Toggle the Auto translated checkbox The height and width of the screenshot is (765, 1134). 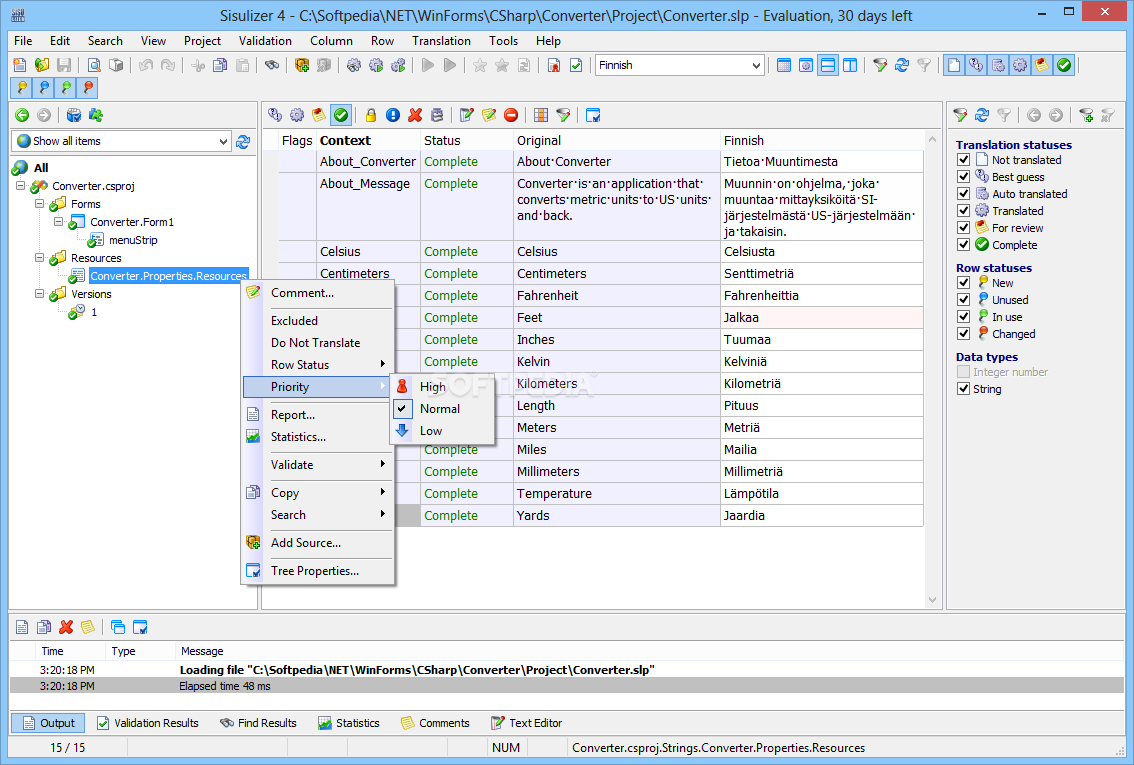pos(963,194)
